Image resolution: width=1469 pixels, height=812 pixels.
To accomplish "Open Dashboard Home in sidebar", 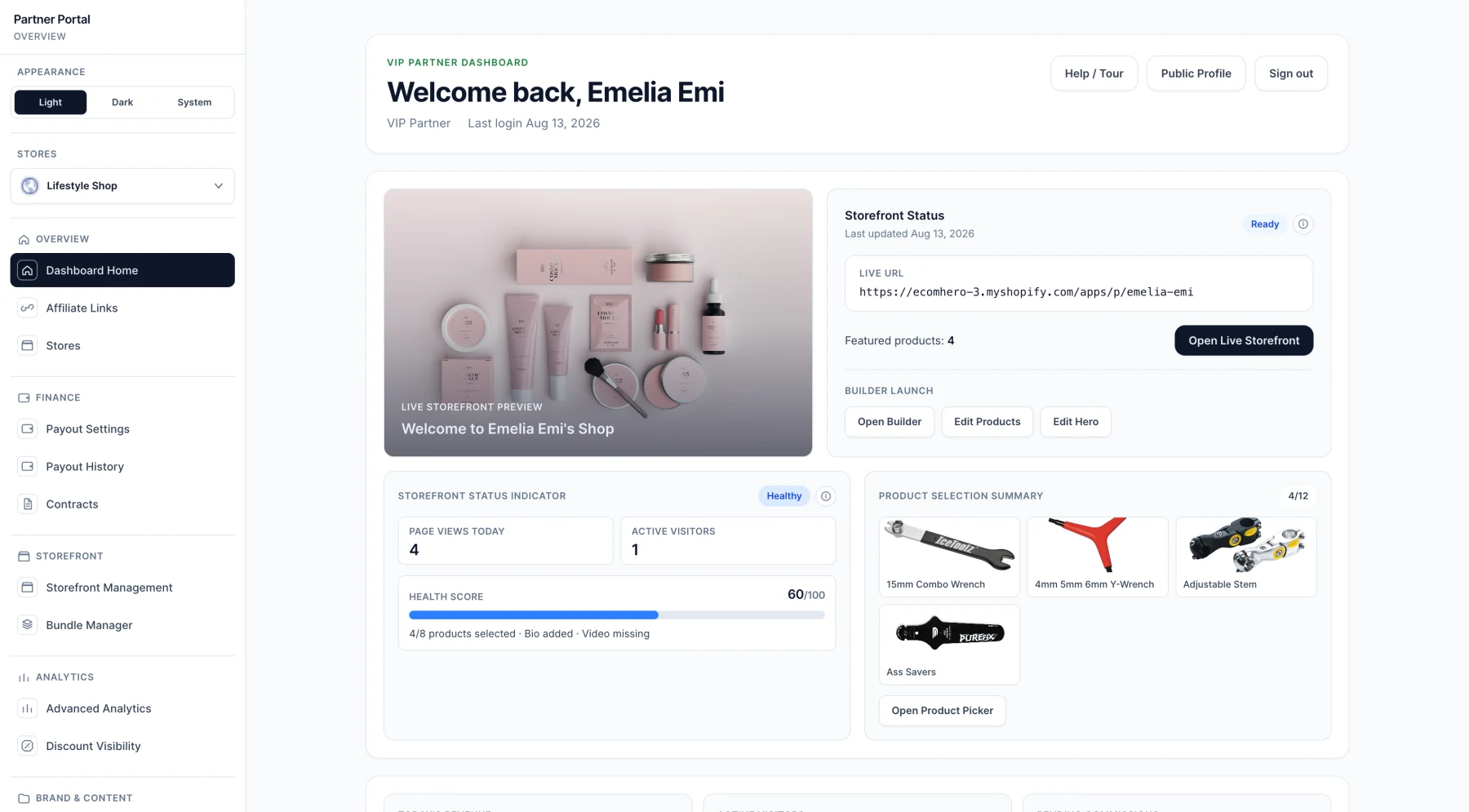I will pyautogui.click(x=122, y=270).
